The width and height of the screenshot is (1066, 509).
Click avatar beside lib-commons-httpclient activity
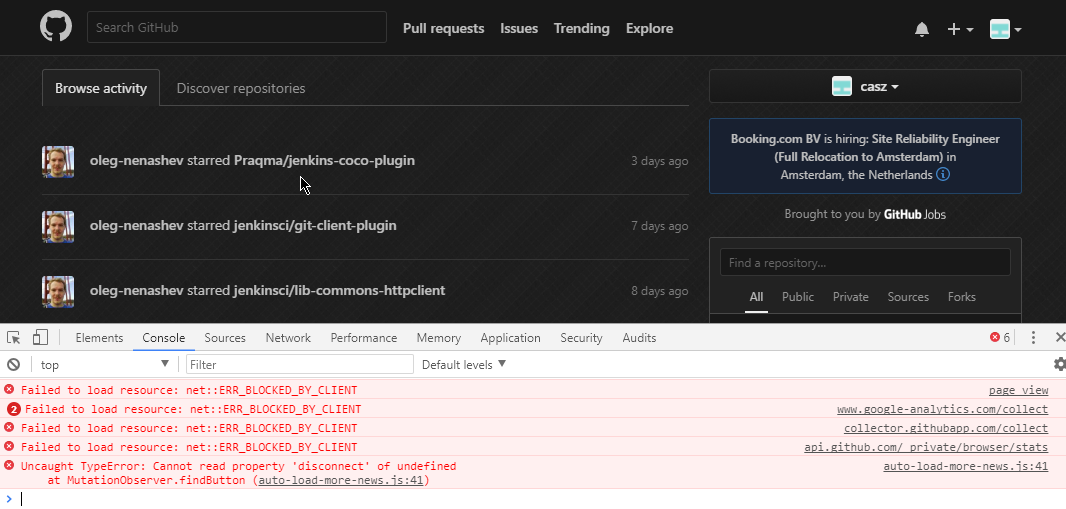coord(58,292)
